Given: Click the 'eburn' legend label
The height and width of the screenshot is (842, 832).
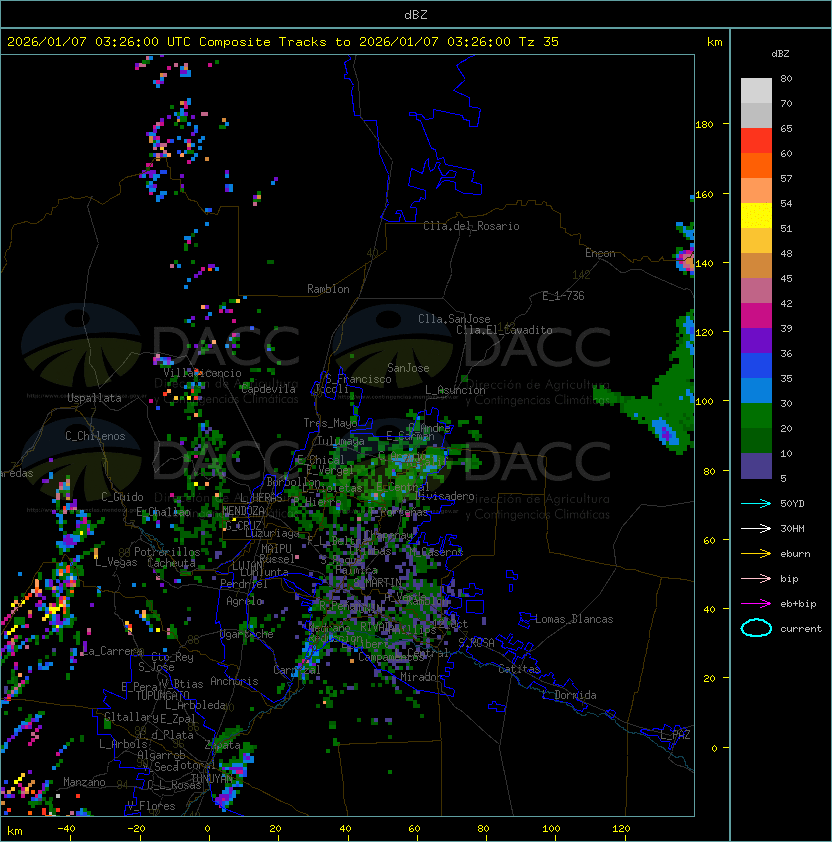Looking at the screenshot, I should point(795,554).
